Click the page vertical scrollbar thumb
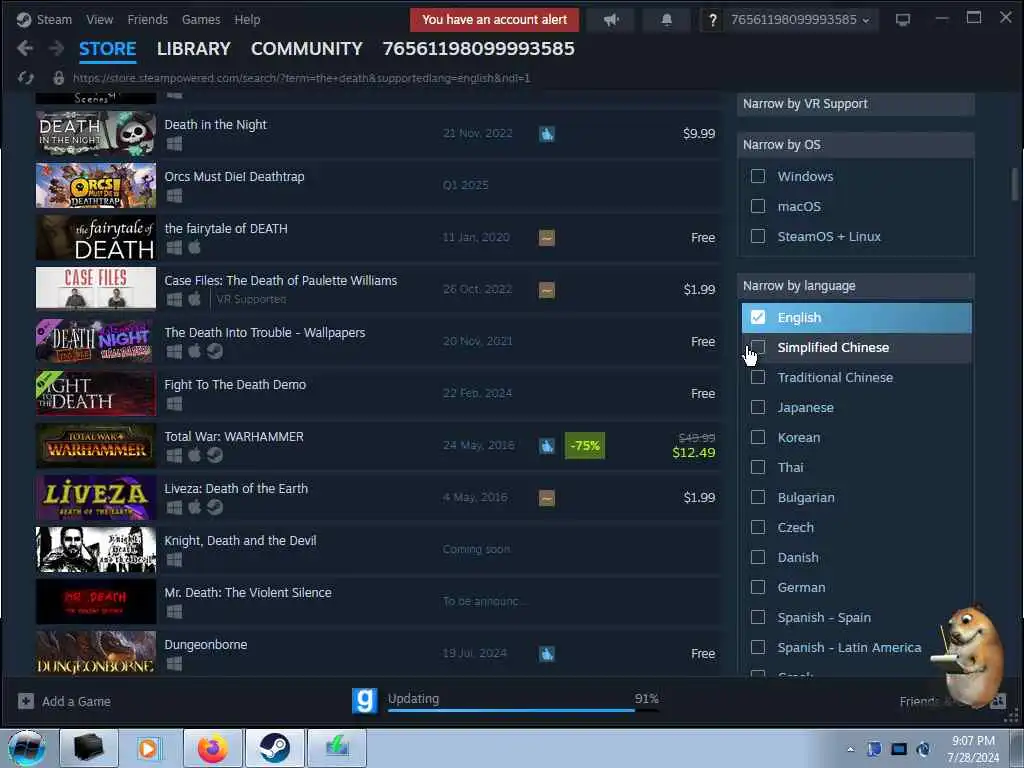This screenshot has width=1024, height=768. 1014,185
